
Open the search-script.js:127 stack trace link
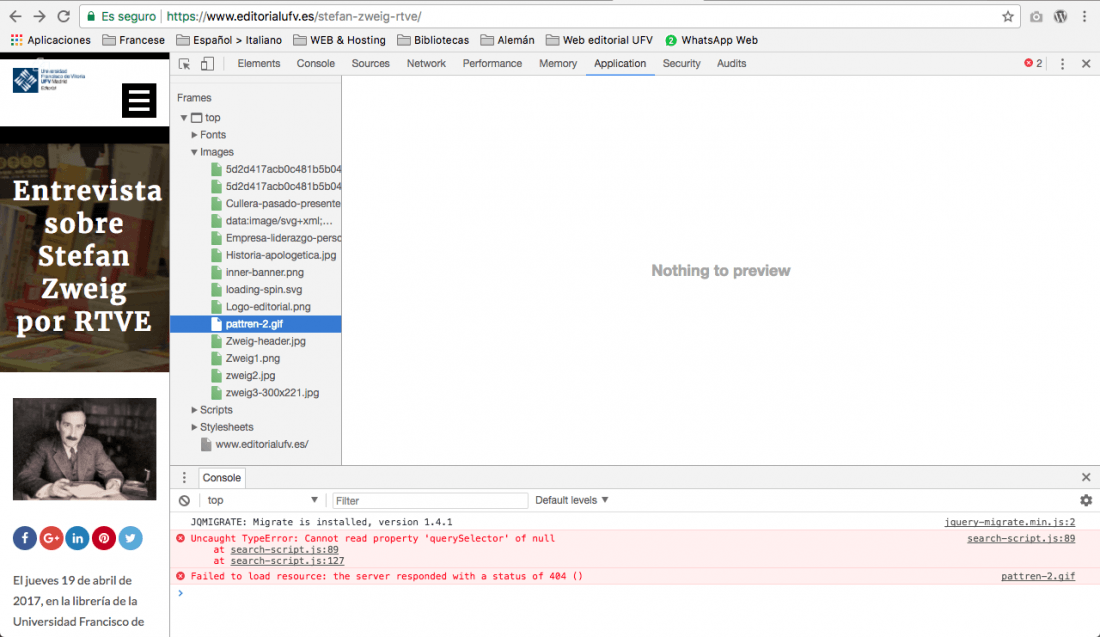click(287, 561)
